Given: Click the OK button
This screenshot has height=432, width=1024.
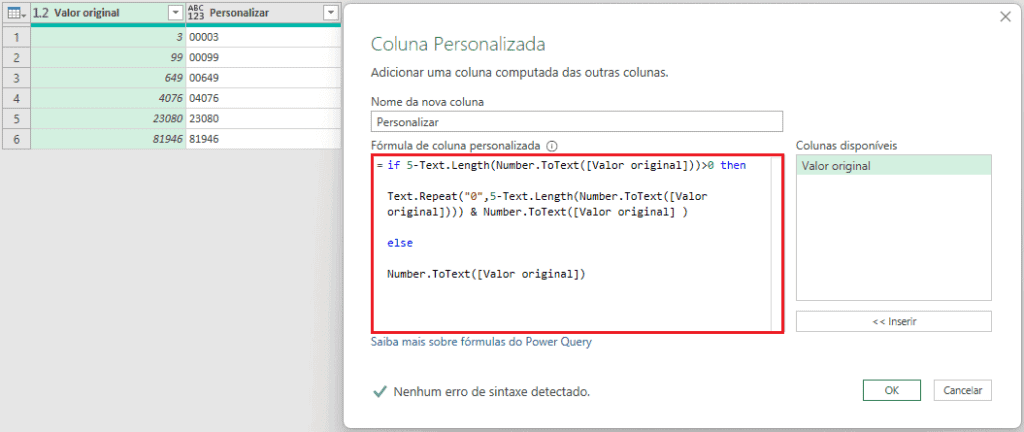Looking at the screenshot, I should pos(891,390).
